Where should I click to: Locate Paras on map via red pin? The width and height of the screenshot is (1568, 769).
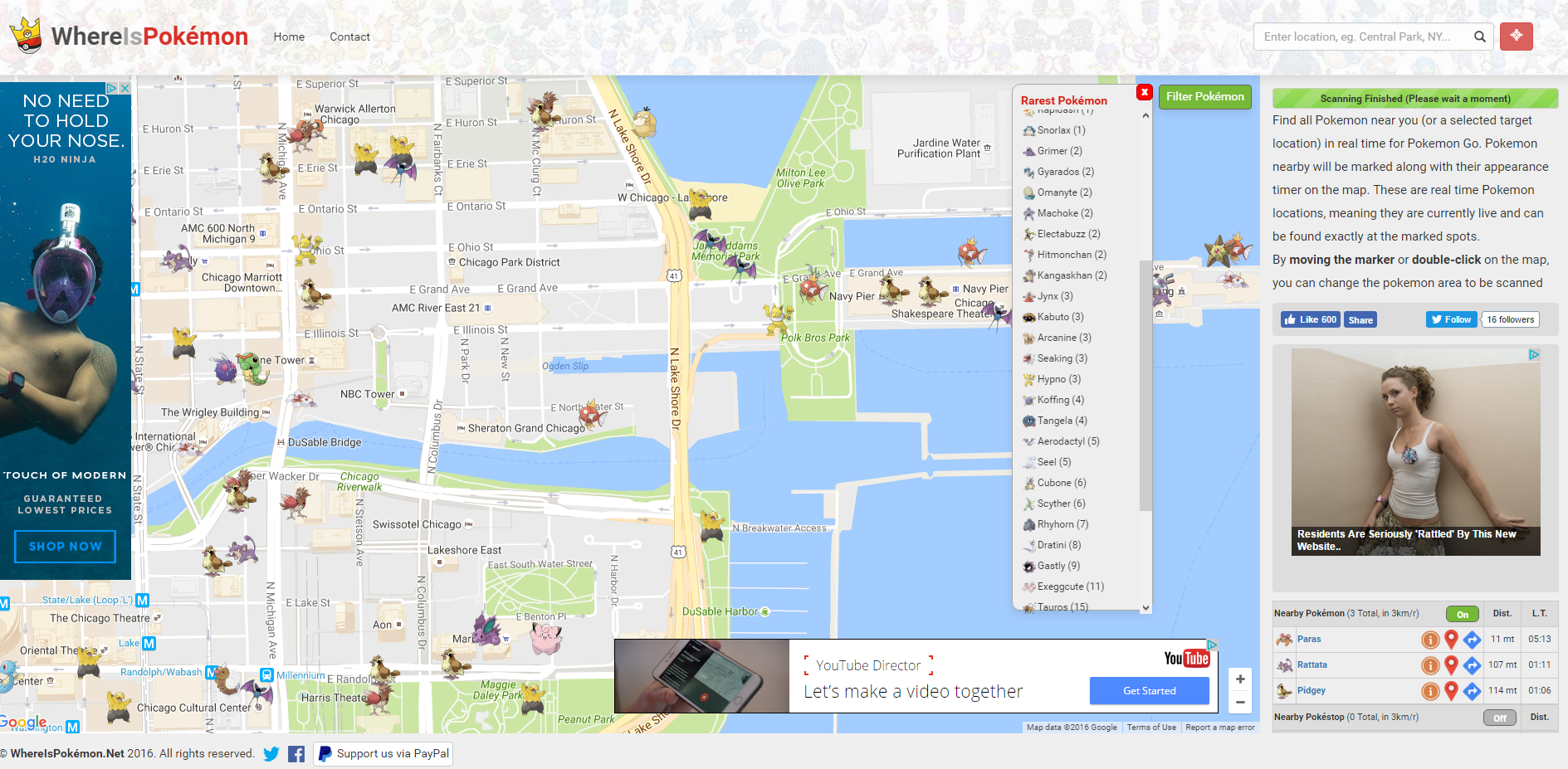pos(1451,640)
